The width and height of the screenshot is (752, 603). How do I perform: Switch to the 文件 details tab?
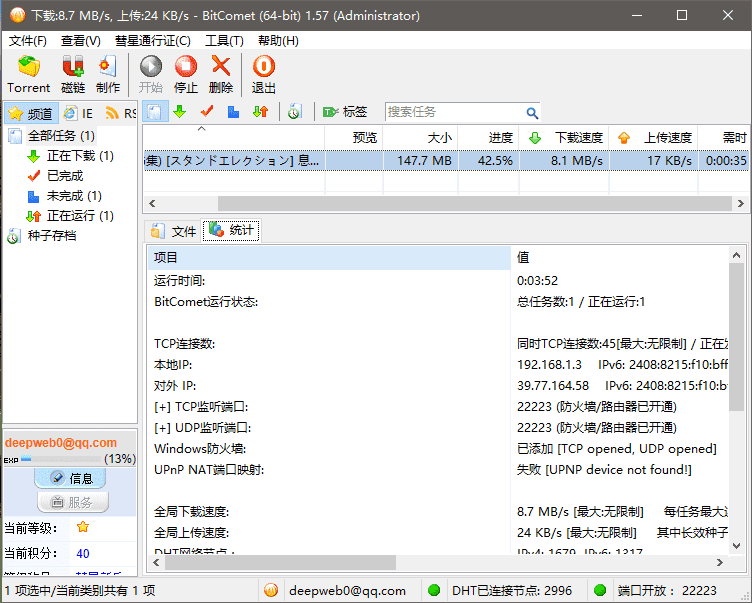pyautogui.click(x=174, y=231)
